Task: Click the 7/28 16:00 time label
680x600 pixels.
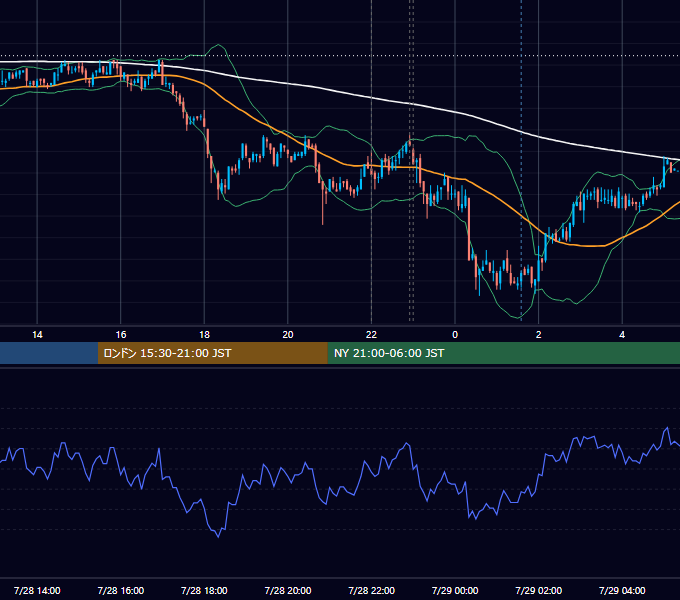Action: click(x=121, y=590)
